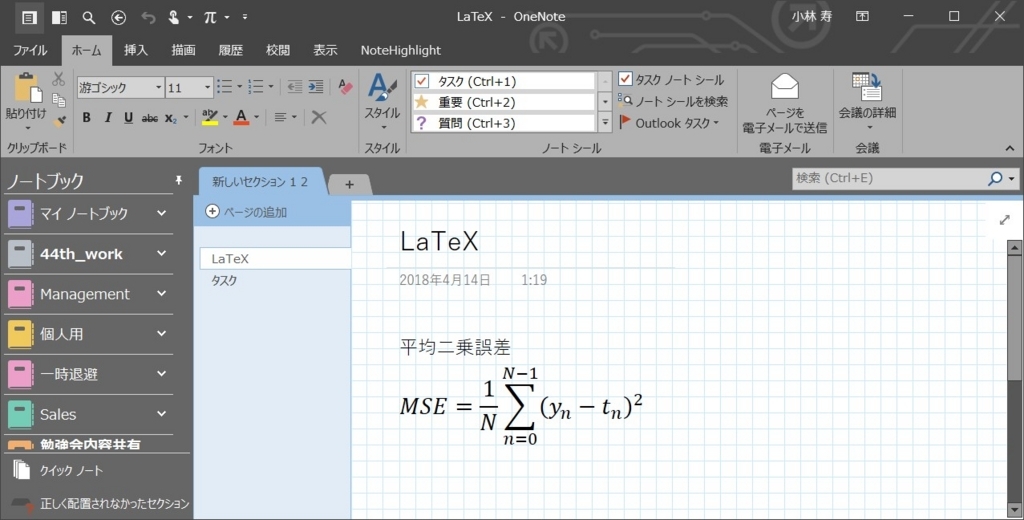Click the bulleted list icon

[225, 87]
